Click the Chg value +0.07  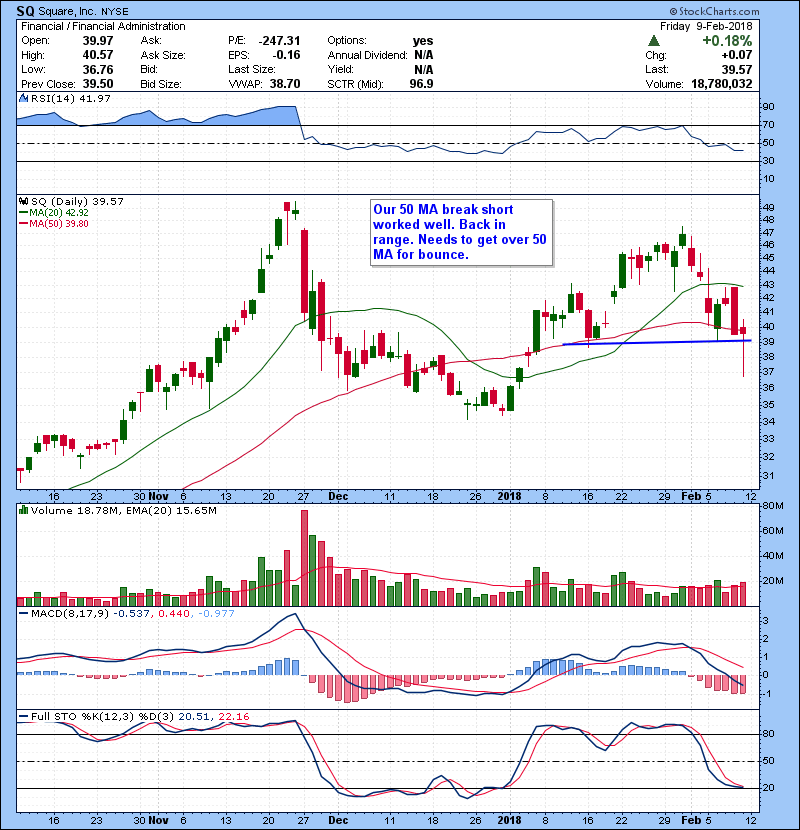click(736, 55)
